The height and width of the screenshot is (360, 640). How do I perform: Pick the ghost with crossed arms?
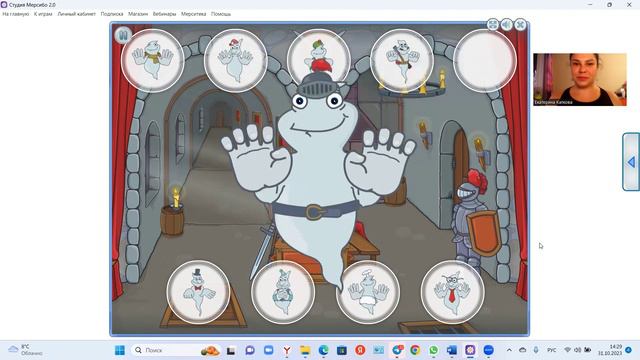point(283,292)
